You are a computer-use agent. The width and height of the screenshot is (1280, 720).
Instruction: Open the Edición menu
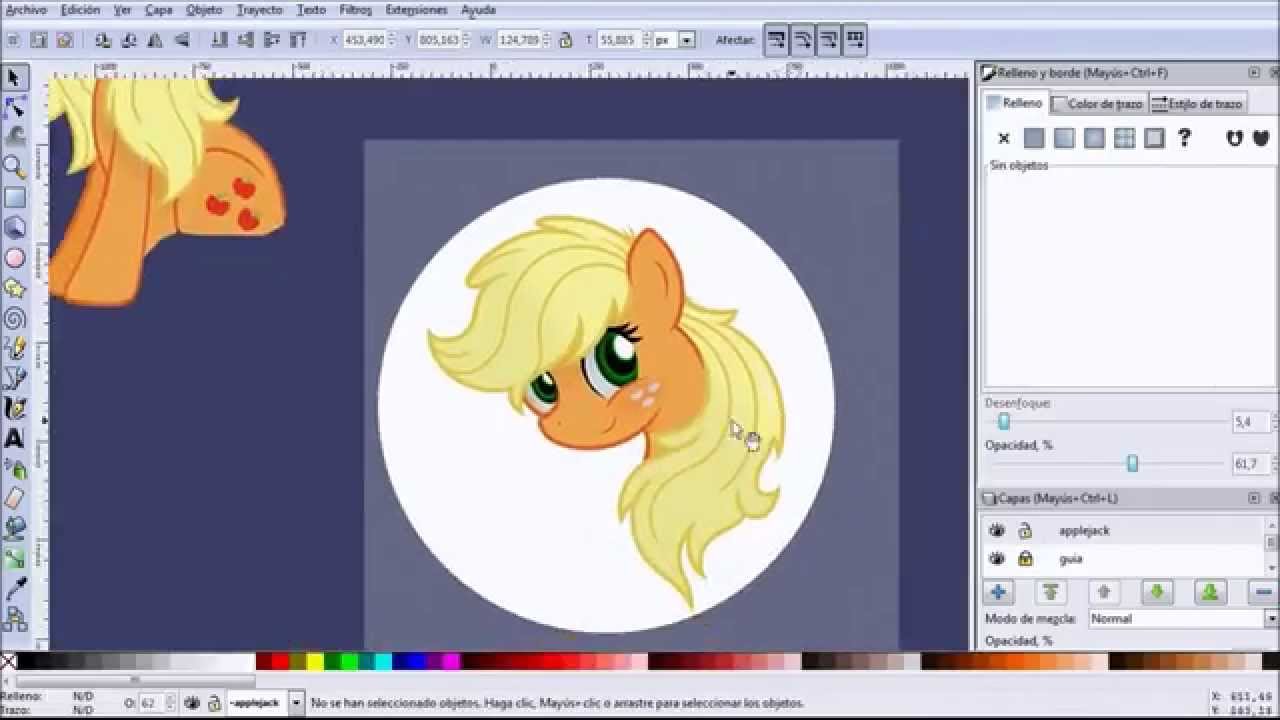(x=80, y=10)
